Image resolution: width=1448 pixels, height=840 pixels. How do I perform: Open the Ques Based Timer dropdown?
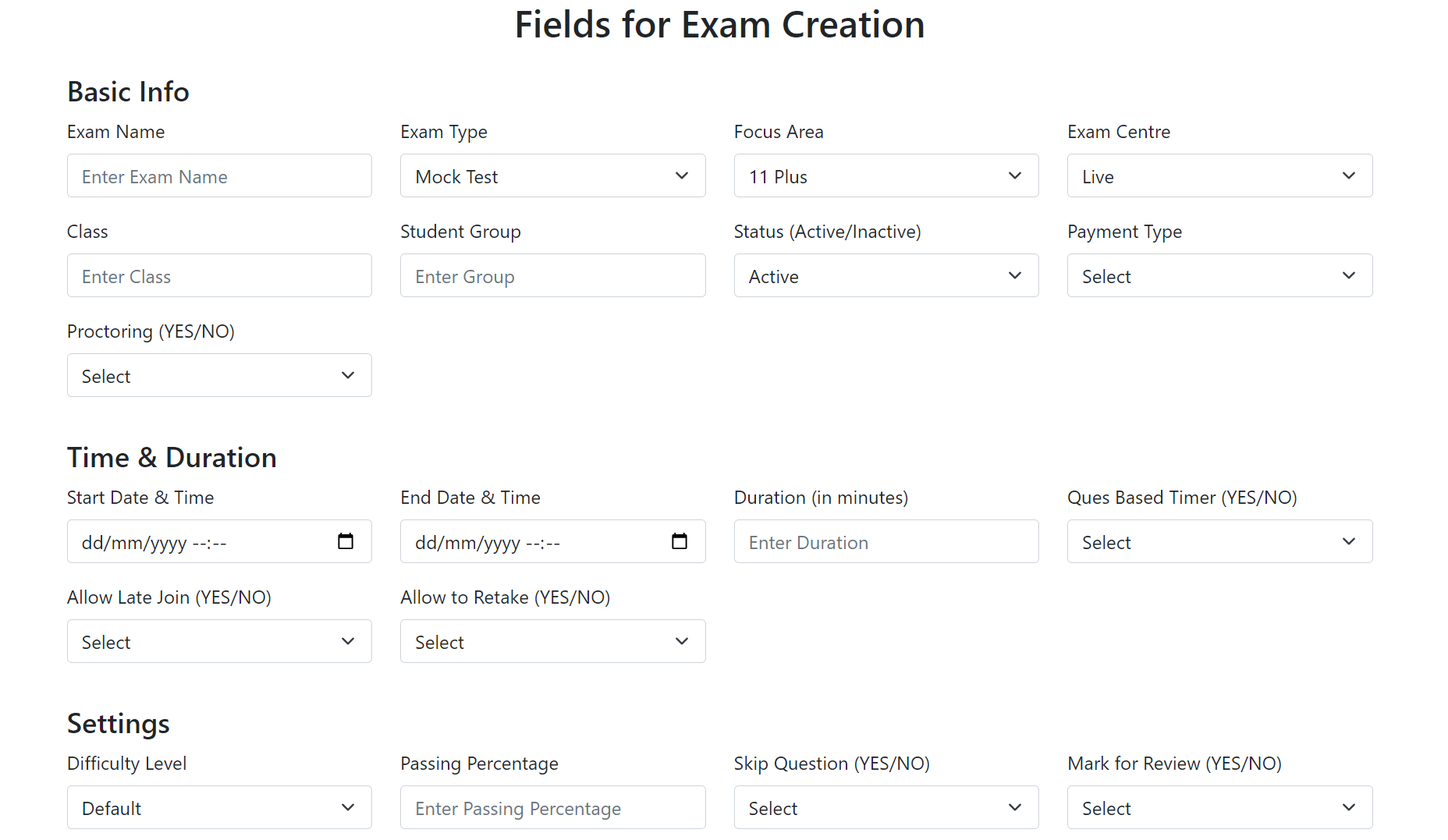point(1219,541)
